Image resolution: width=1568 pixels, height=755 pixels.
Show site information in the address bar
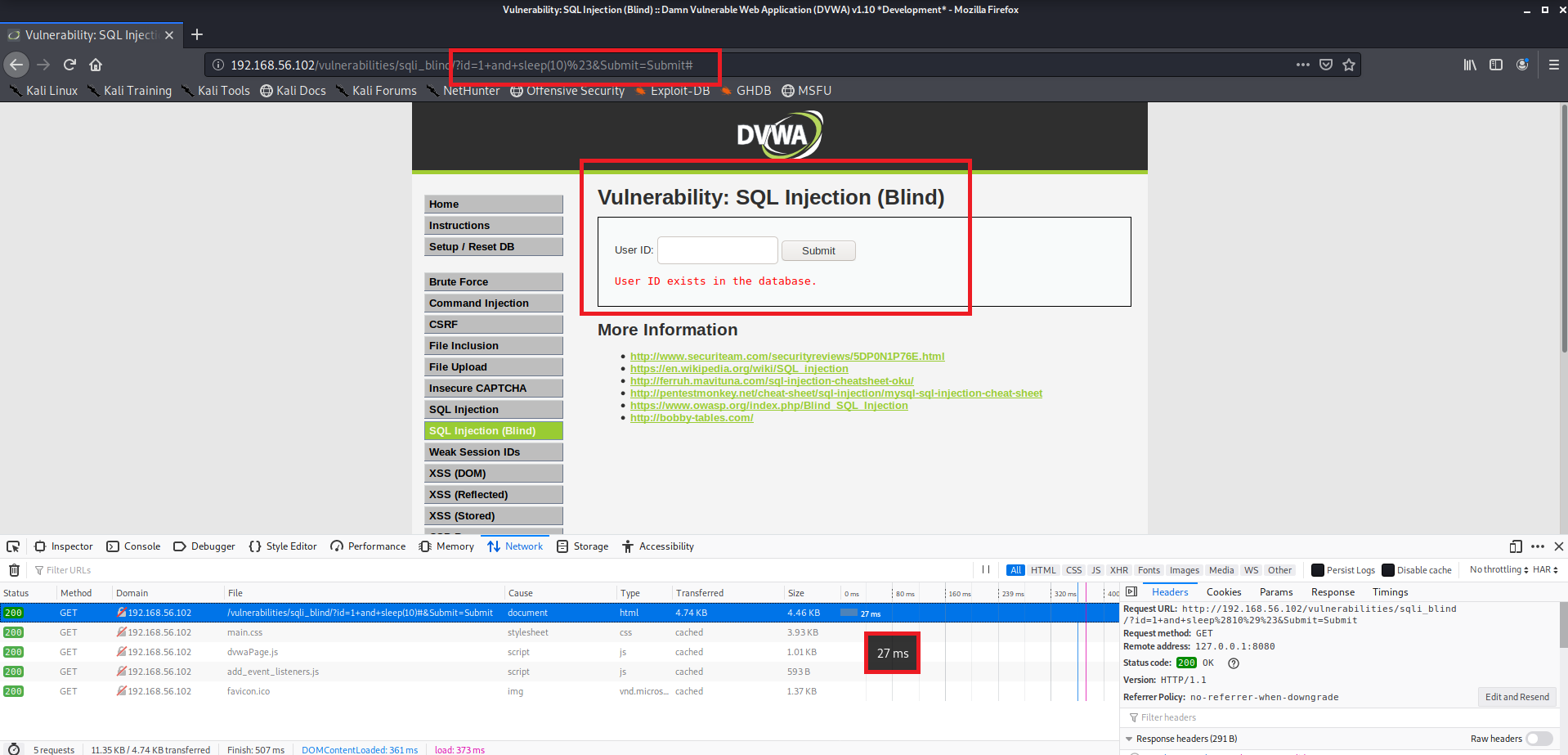pyautogui.click(x=218, y=65)
